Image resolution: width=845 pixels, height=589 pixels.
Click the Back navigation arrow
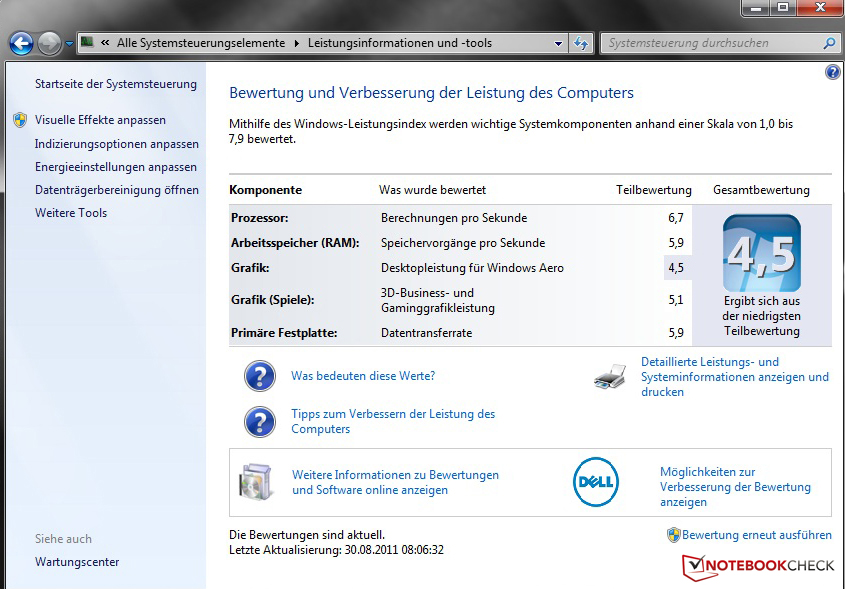click(x=22, y=44)
